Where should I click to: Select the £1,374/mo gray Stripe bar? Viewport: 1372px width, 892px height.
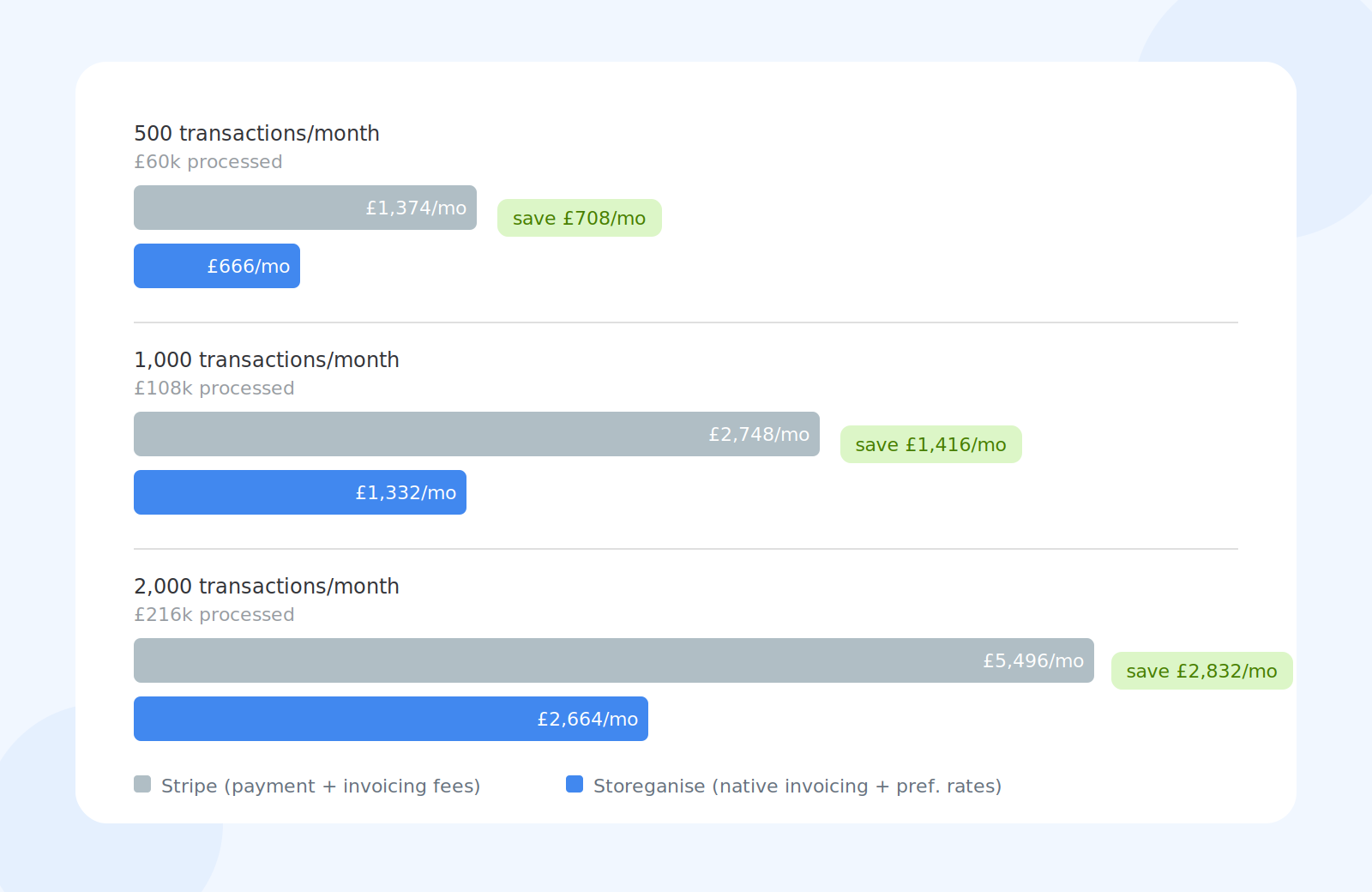pos(305,208)
